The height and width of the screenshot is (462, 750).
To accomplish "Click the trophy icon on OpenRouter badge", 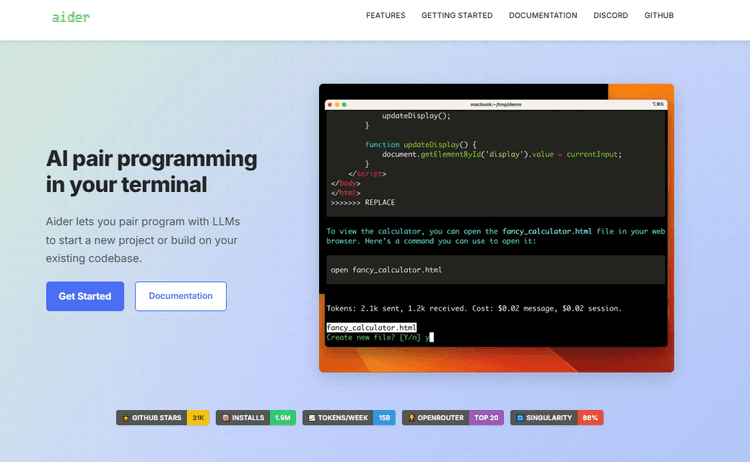I will pyautogui.click(x=410, y=418).
